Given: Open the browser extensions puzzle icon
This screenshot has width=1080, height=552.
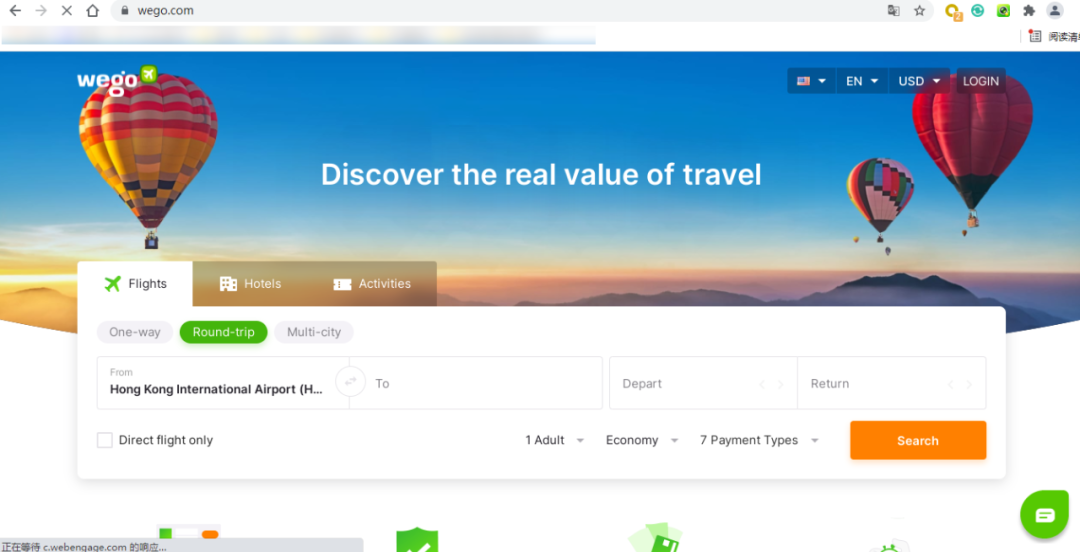Looking at the screenshot, I should coord(1029,10).
